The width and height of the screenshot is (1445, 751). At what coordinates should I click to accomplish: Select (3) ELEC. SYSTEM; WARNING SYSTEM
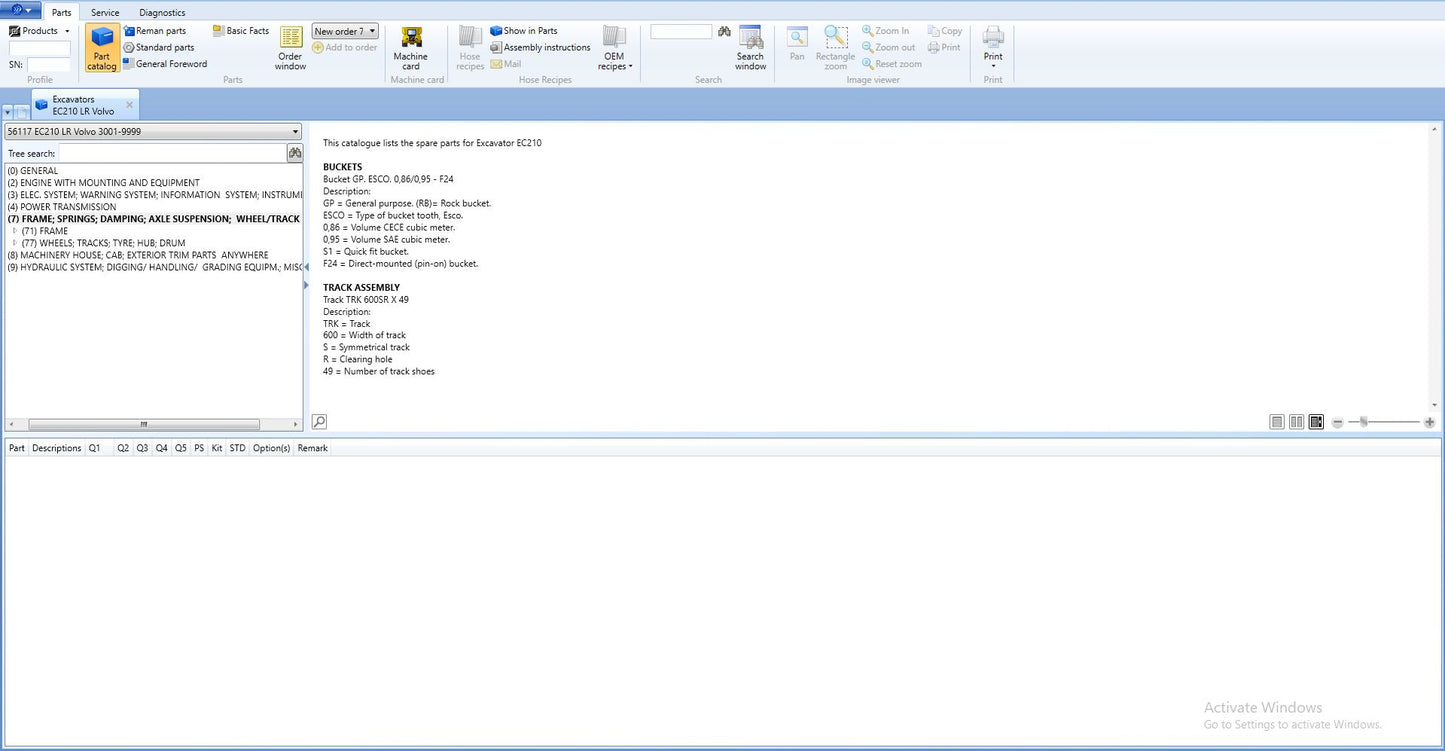[x=154, y=195]
